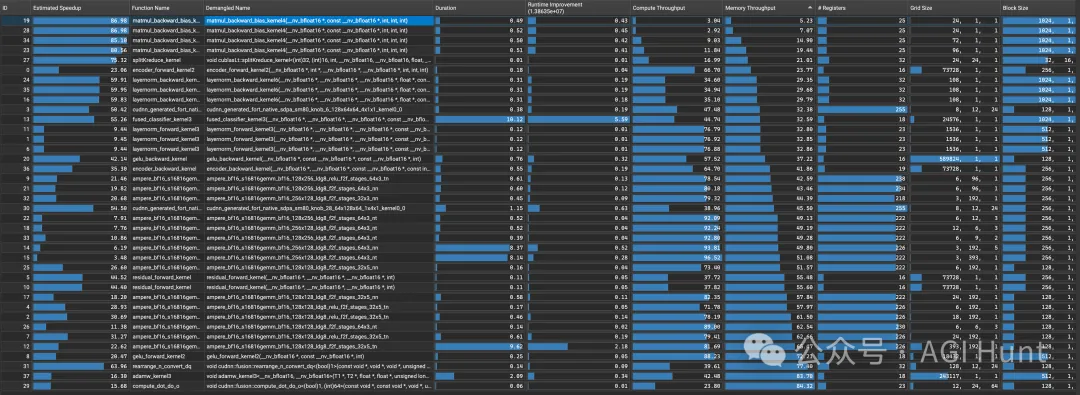The width and height of the screenshot is (1080, 395).
Task: Click the Function Name column header
Action: pos(151,7)
